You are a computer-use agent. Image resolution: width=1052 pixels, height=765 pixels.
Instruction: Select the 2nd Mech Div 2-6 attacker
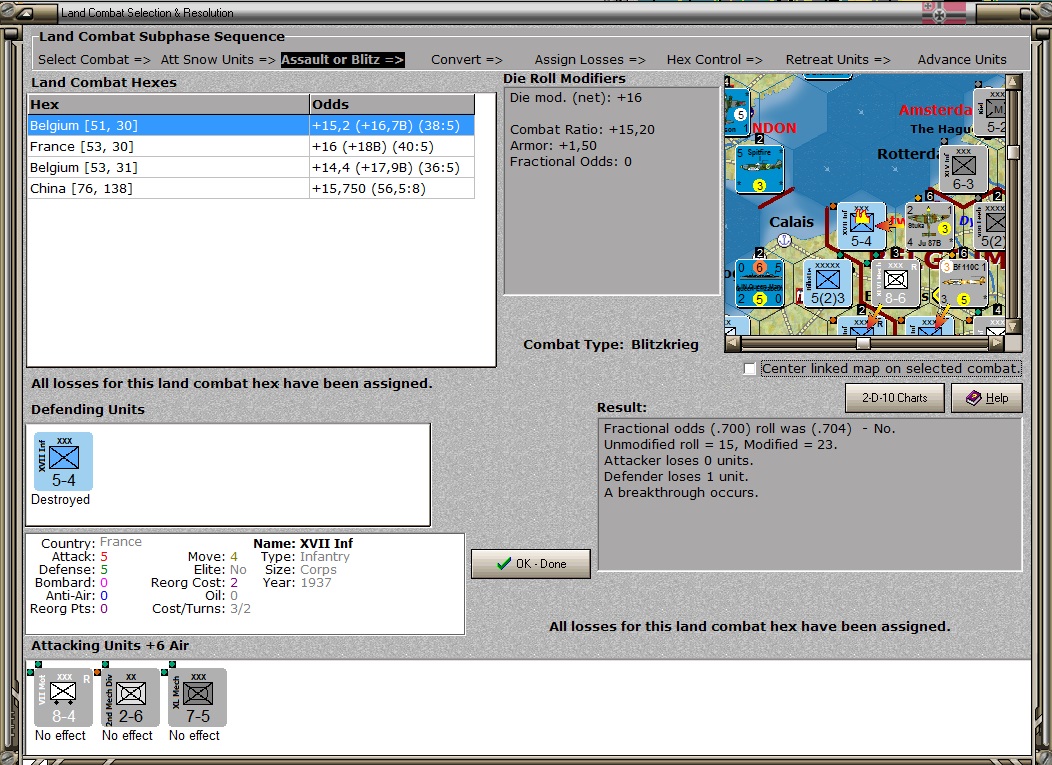point(130,697)
